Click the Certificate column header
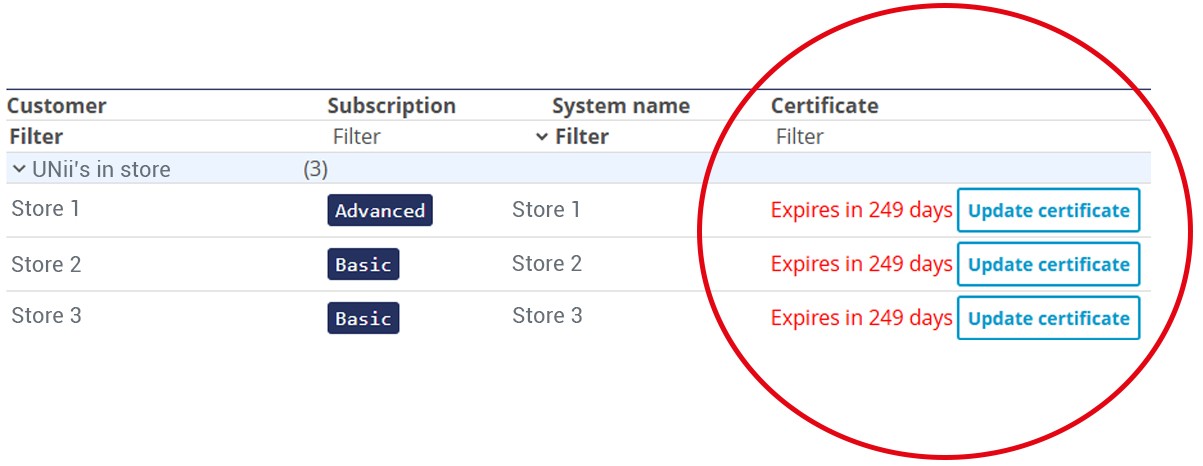1203x466 pixels. 824,106
